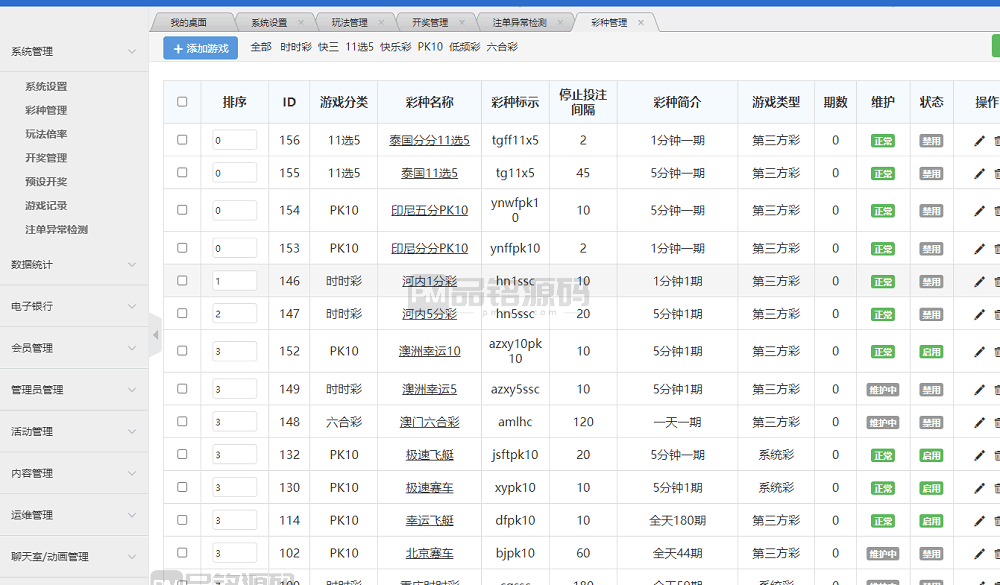Viewport: 1000px width, 585px height.
Task: Toggle the 启用 status badge for 极速飞艇
Action: tap(931, 456)
